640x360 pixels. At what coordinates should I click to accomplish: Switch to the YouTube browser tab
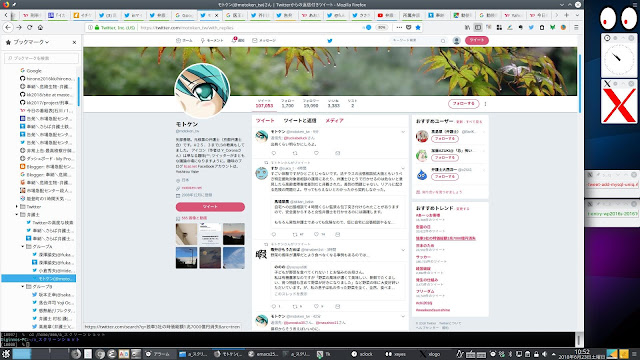(386, 15)
